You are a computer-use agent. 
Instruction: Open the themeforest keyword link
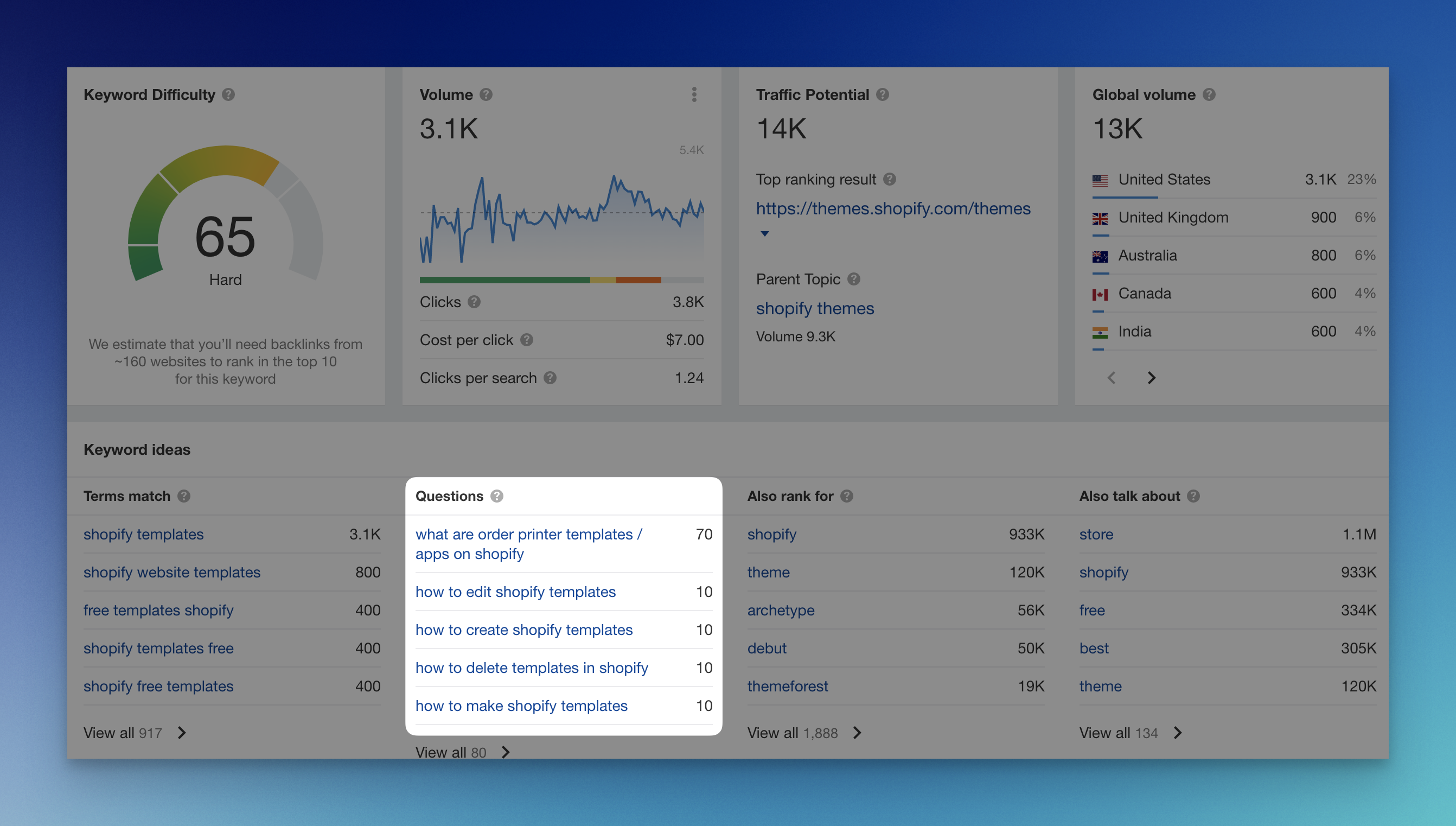(788, 687)
